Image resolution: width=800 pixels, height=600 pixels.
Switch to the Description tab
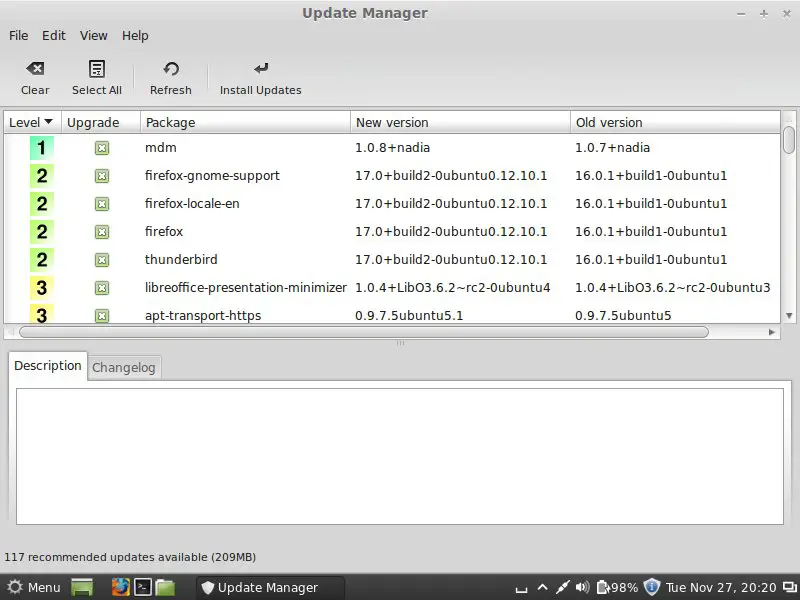48,366
